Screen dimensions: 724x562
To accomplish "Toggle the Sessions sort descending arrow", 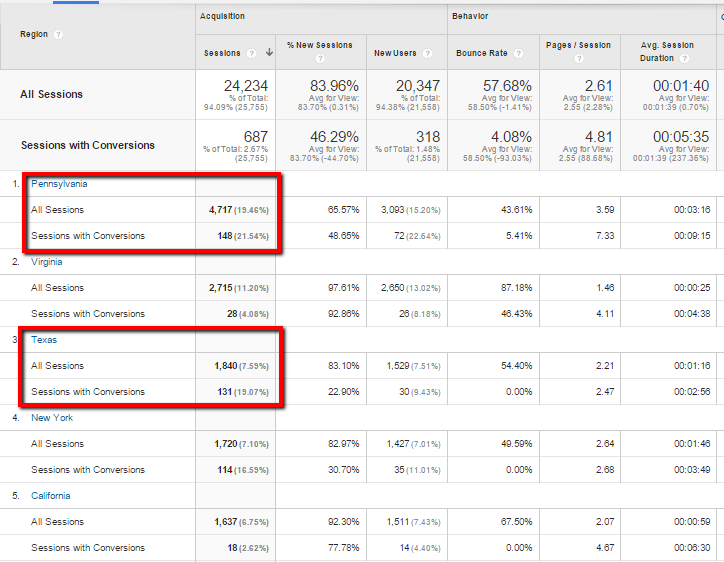I will [267, 53].
